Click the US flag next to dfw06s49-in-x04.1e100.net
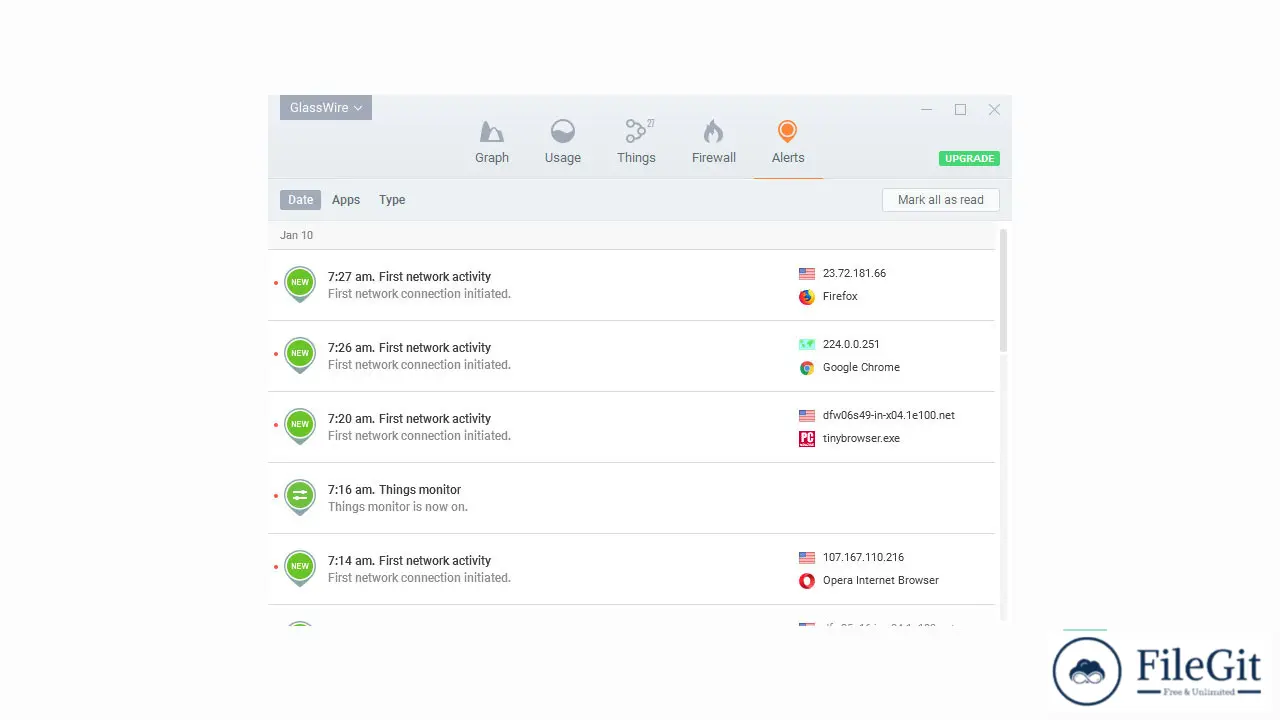This screenshot has height=720, width=1280. pyautogui.click(x=807, y=416)
